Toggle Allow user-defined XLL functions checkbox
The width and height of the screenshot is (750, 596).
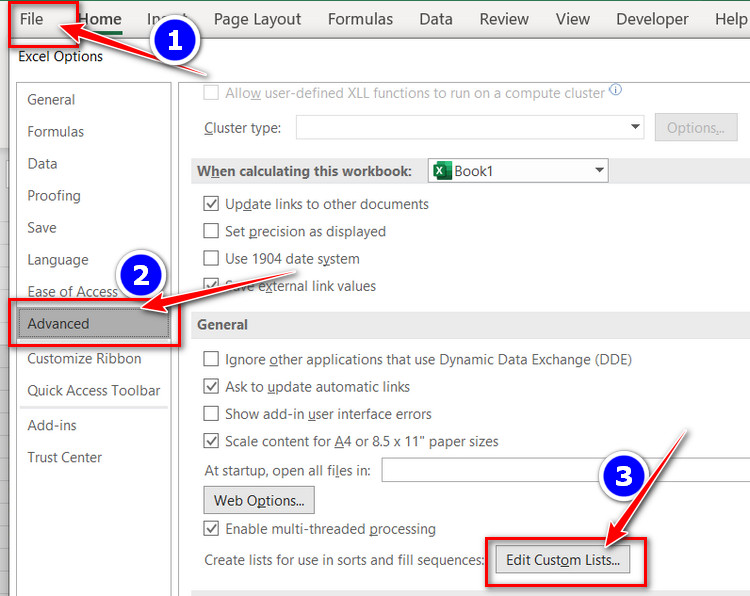click(211, 93)
